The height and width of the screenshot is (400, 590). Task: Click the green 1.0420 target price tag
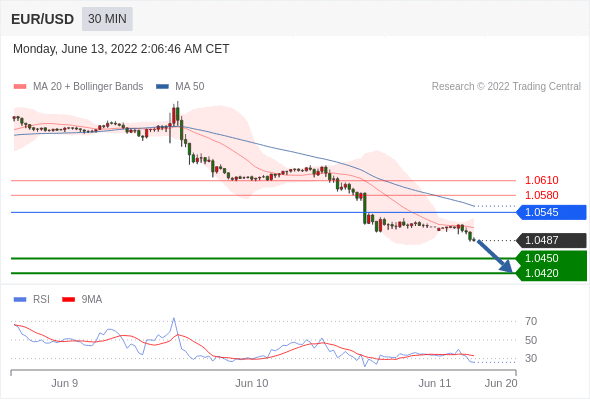(x=552, y=273)
